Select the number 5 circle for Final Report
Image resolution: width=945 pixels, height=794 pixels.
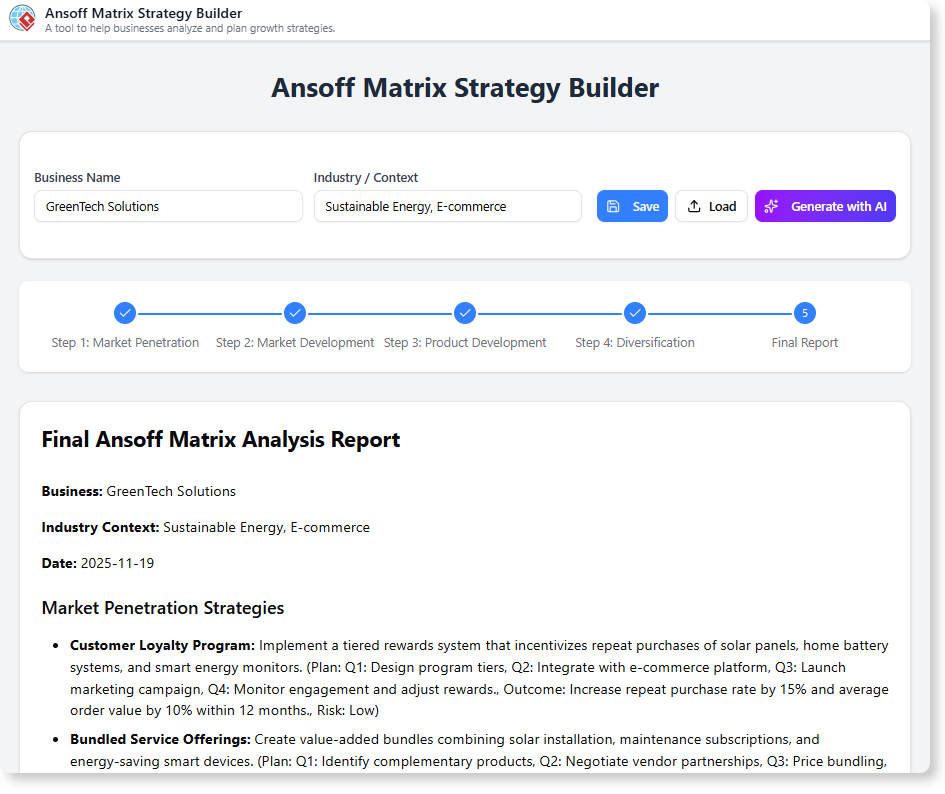point(804,313)
